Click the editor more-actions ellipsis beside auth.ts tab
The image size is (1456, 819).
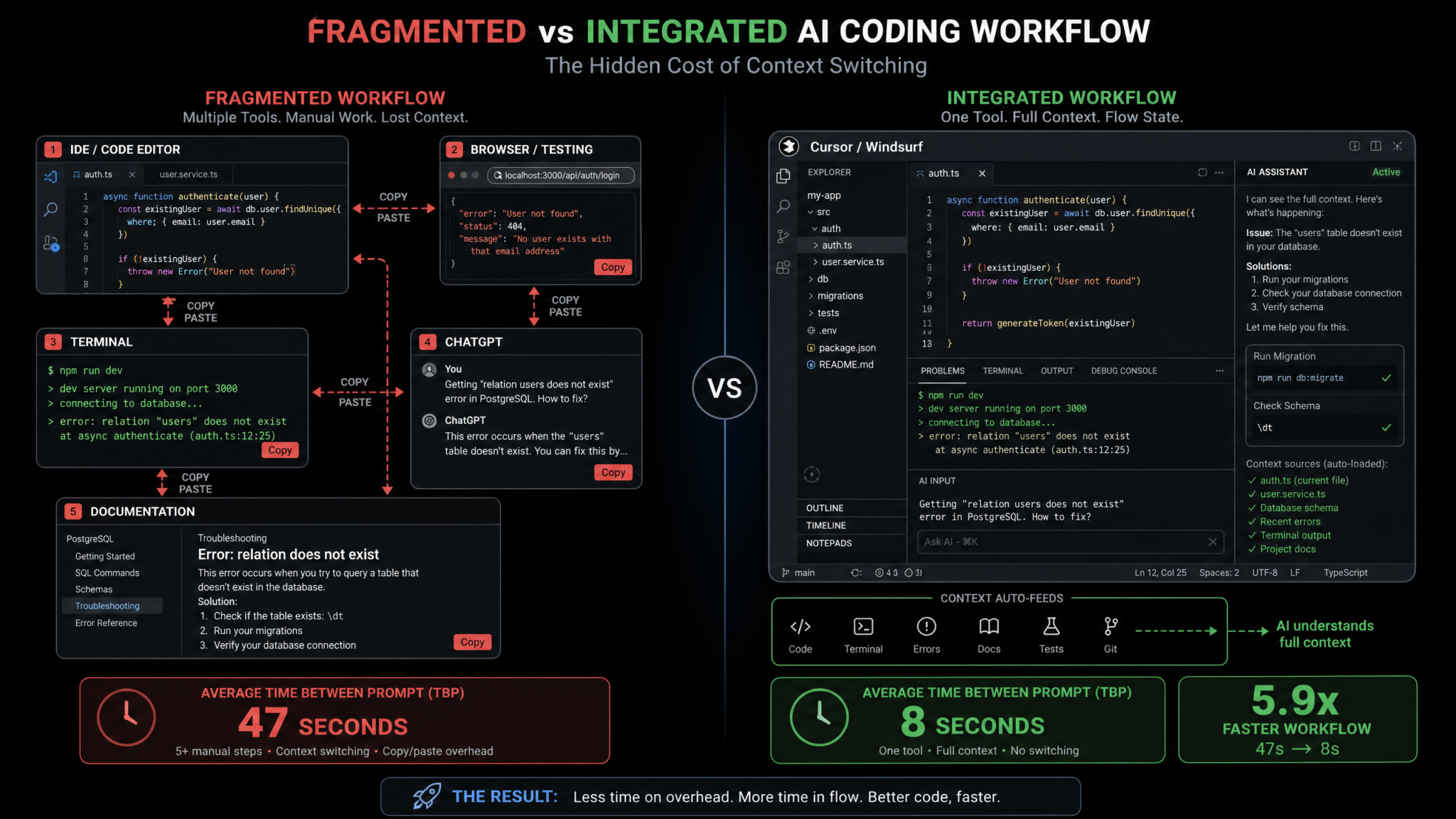[x=1219, y=173]
